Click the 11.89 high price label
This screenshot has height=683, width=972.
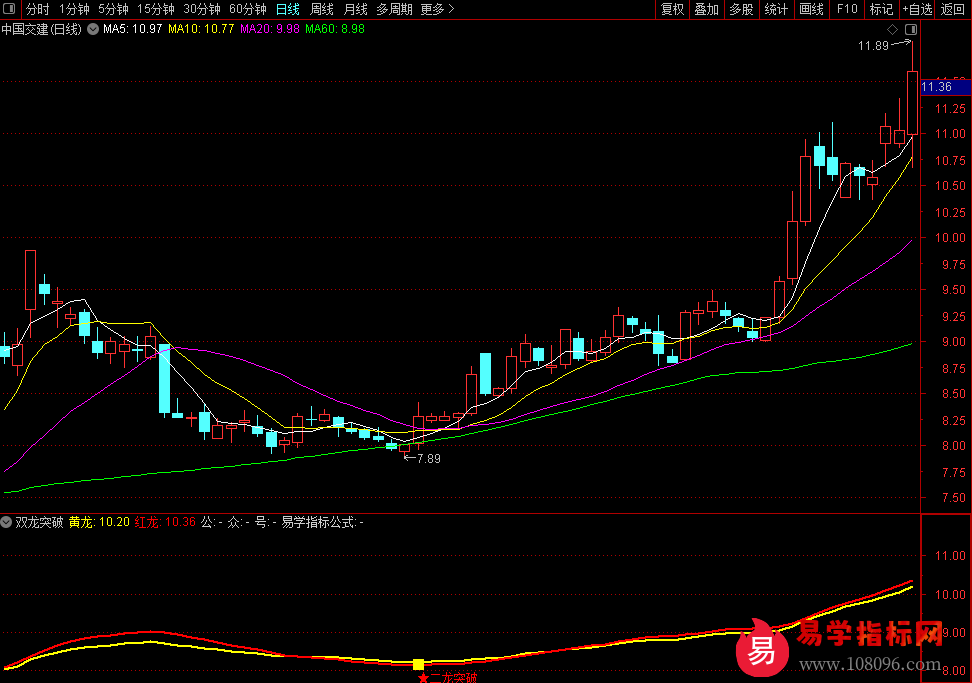point(873,46)
